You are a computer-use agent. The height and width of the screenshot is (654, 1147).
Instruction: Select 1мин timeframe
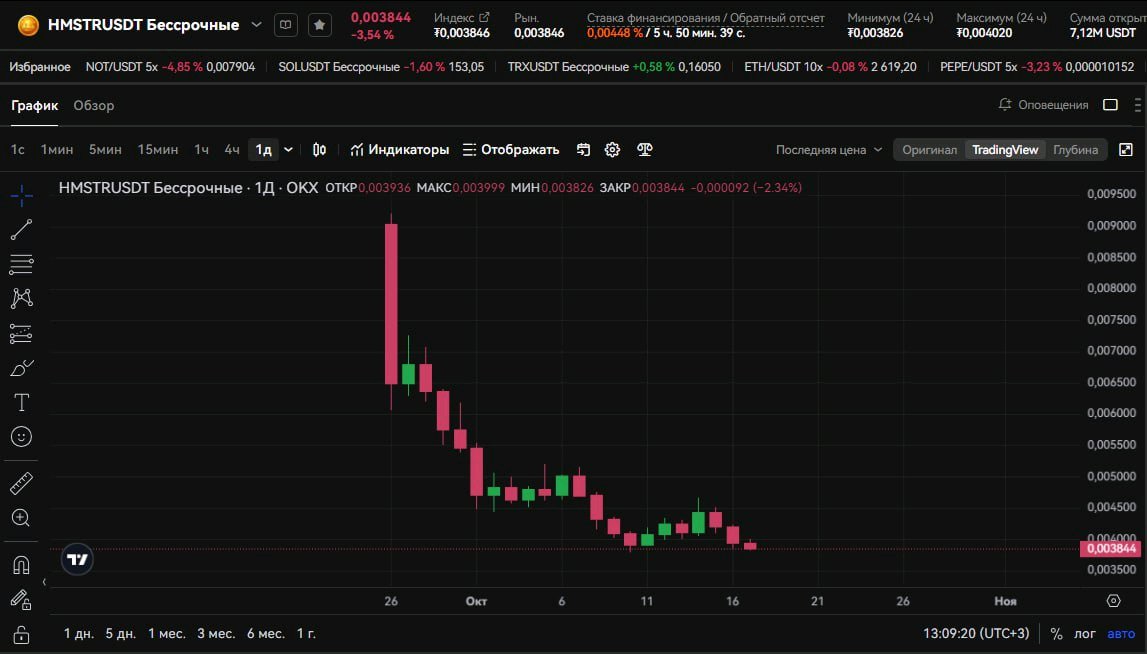(56, 149)
